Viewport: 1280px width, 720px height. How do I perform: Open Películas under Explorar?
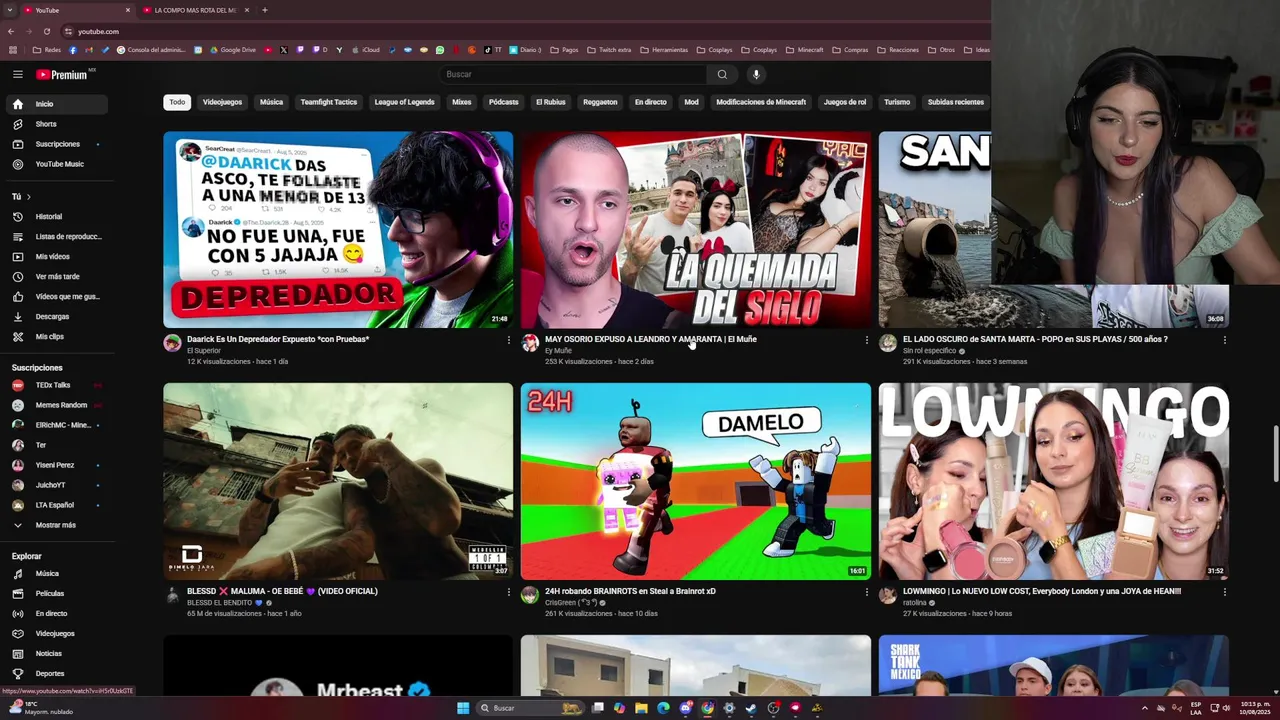coord(56,594)
